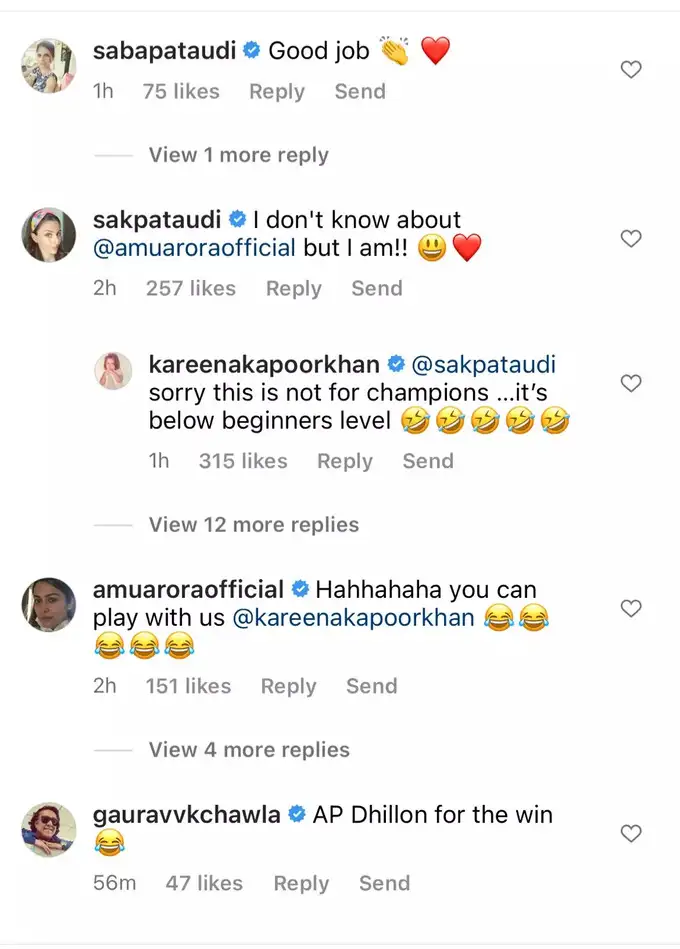Toggle like on kareenakapoorkhan's reply
Image resolution: width=680 pixels, height=949 pixels.
tap(631, 383)
